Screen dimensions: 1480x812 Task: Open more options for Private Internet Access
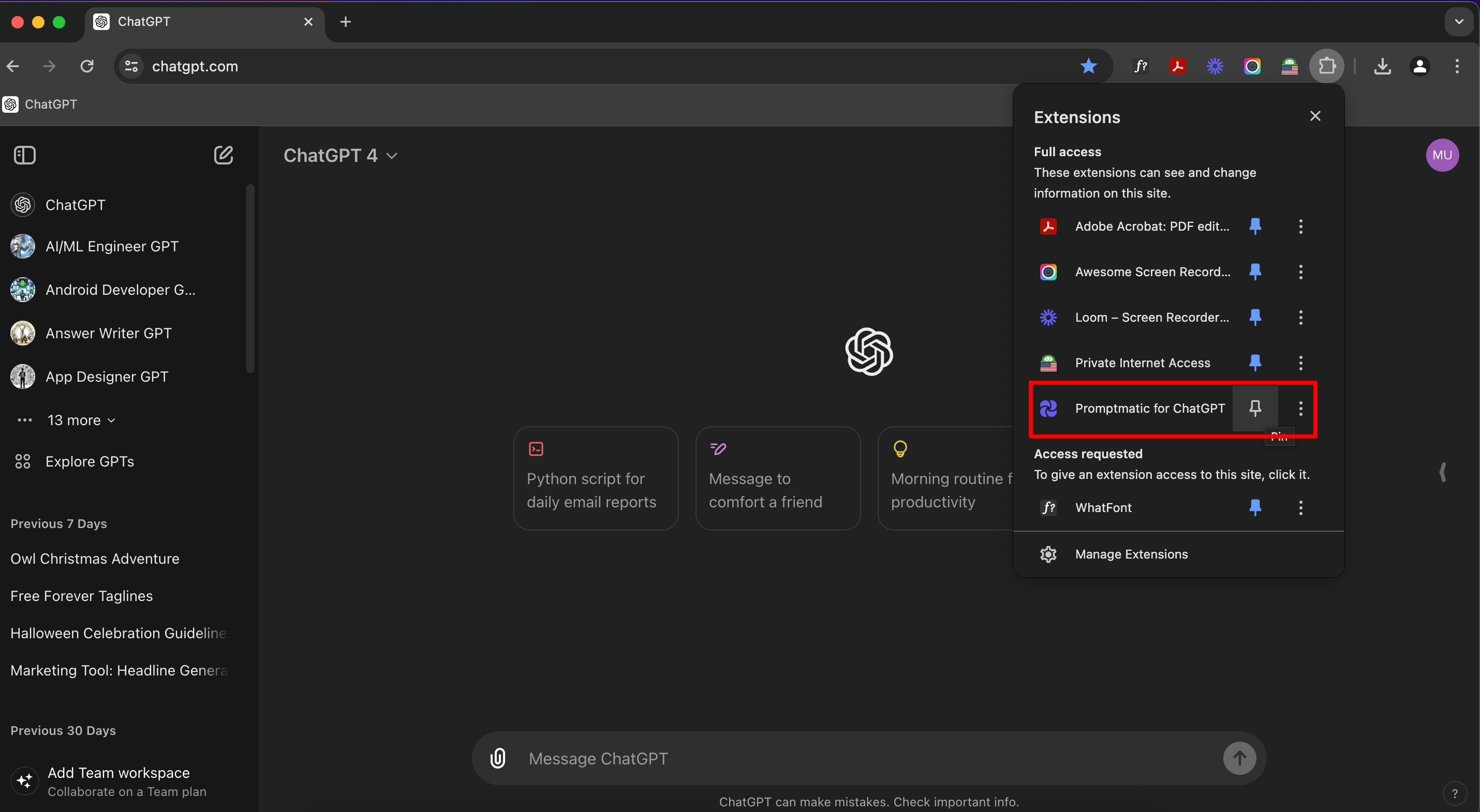1301,363
